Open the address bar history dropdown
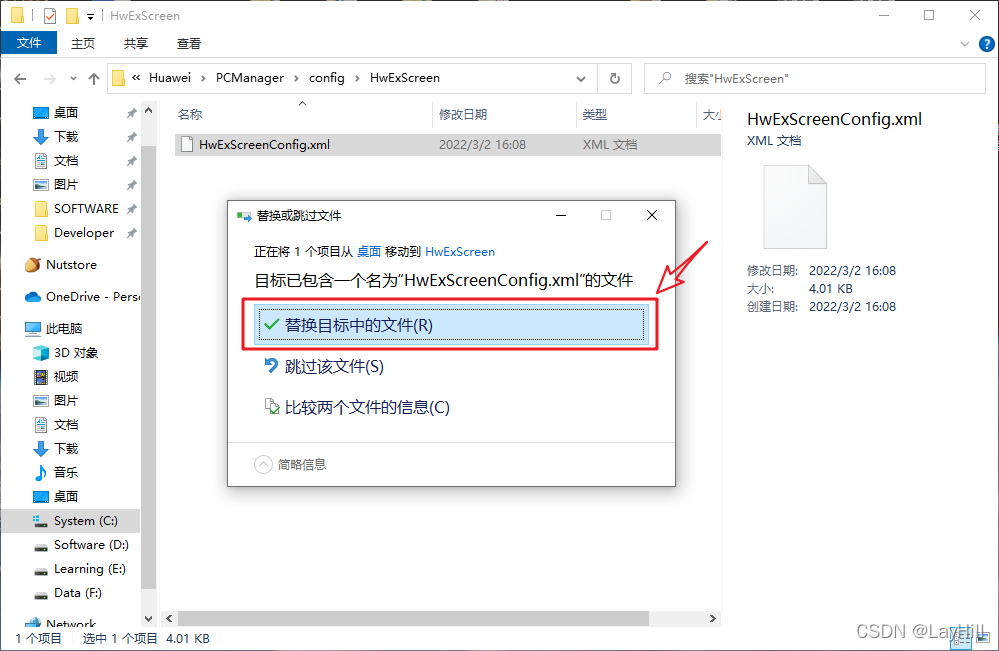Image resolution: width=999 pixels, height=651 pixels. (581, 79)
